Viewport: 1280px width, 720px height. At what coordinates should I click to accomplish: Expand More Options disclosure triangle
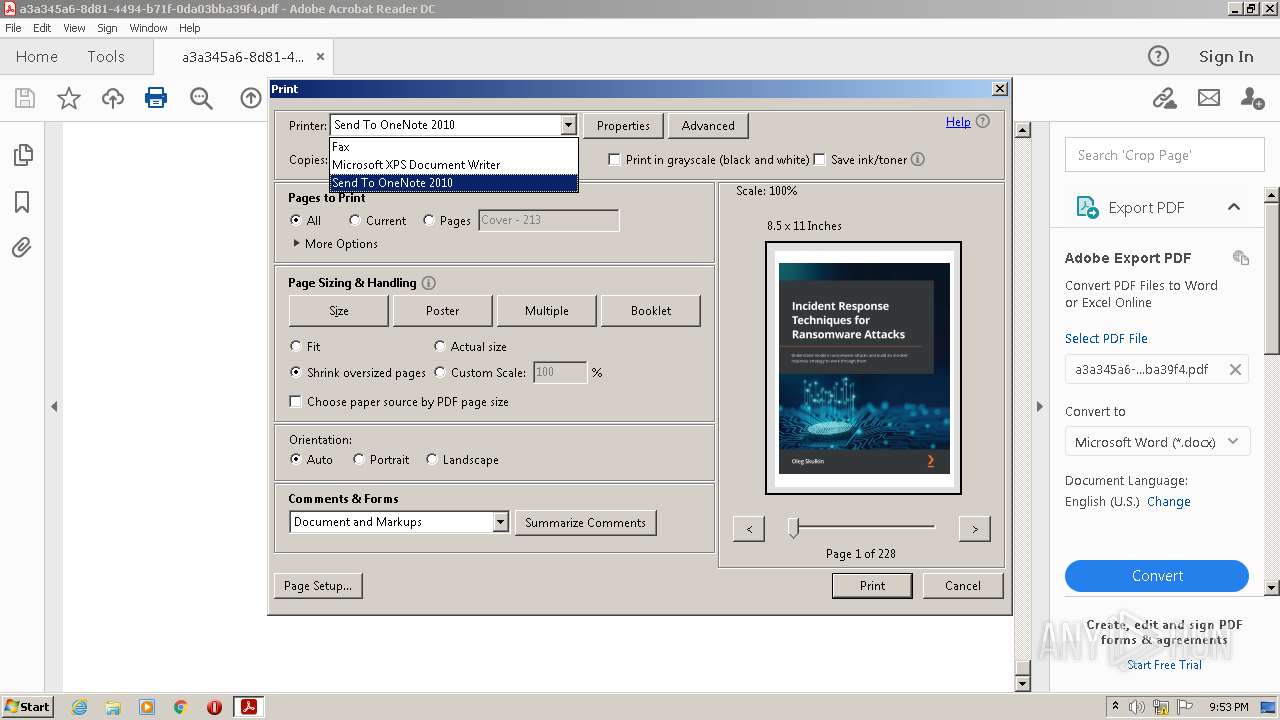296,243
